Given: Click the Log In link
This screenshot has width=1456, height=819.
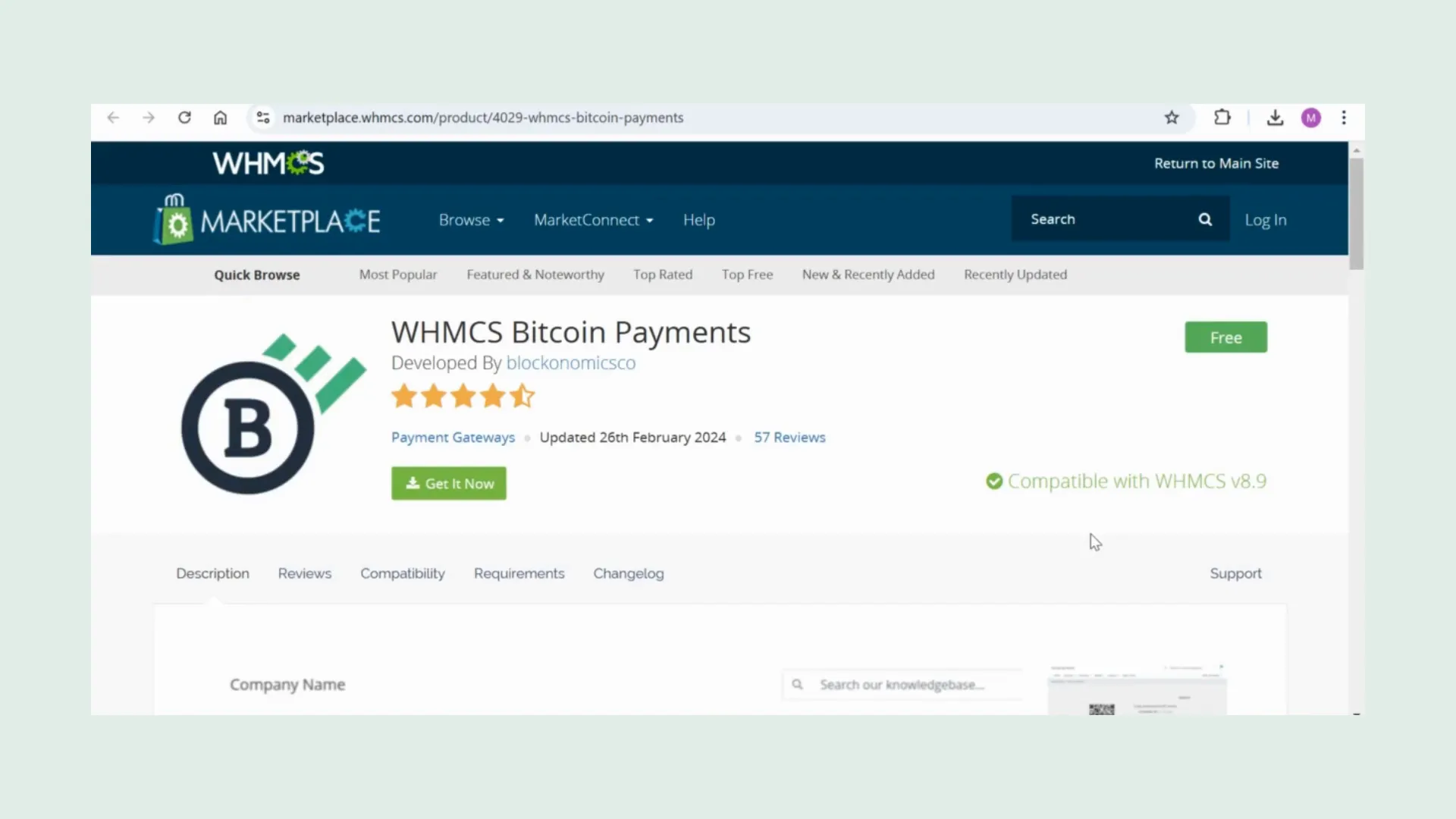Looking at the screenshot, I should 1266,220.
